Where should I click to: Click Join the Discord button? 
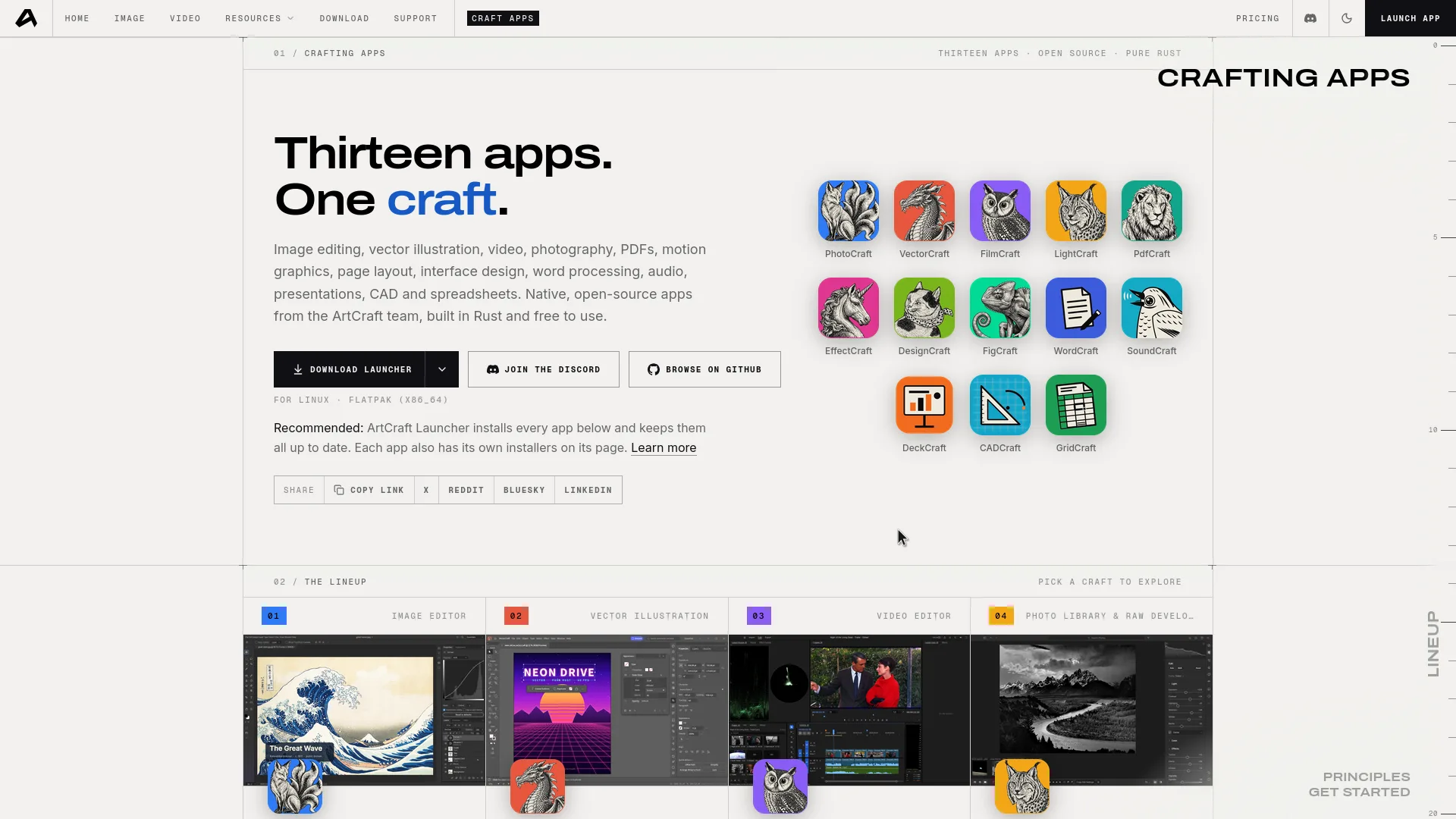pos(544,369)
